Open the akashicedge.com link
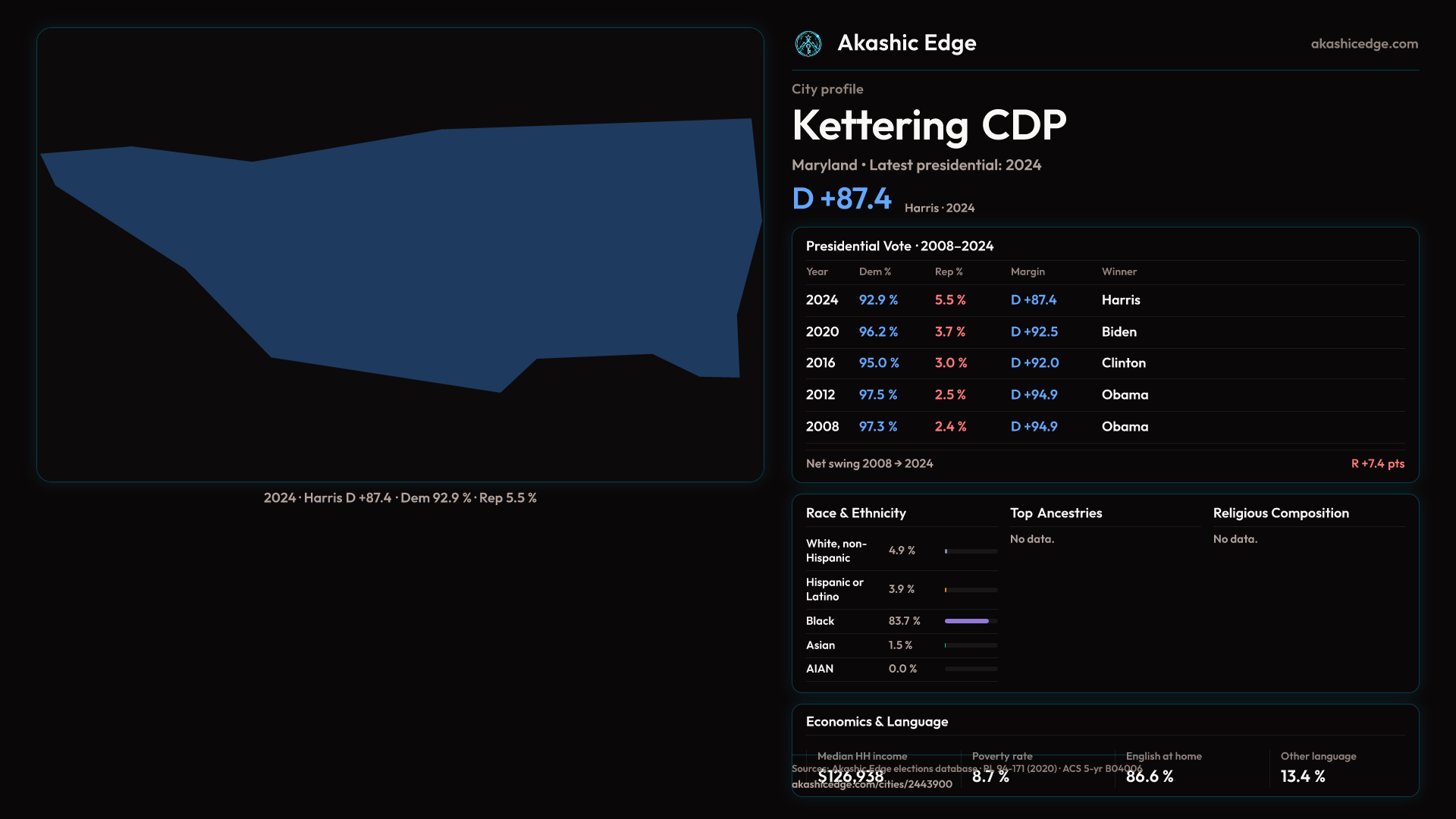 [x=1363, y=44]
